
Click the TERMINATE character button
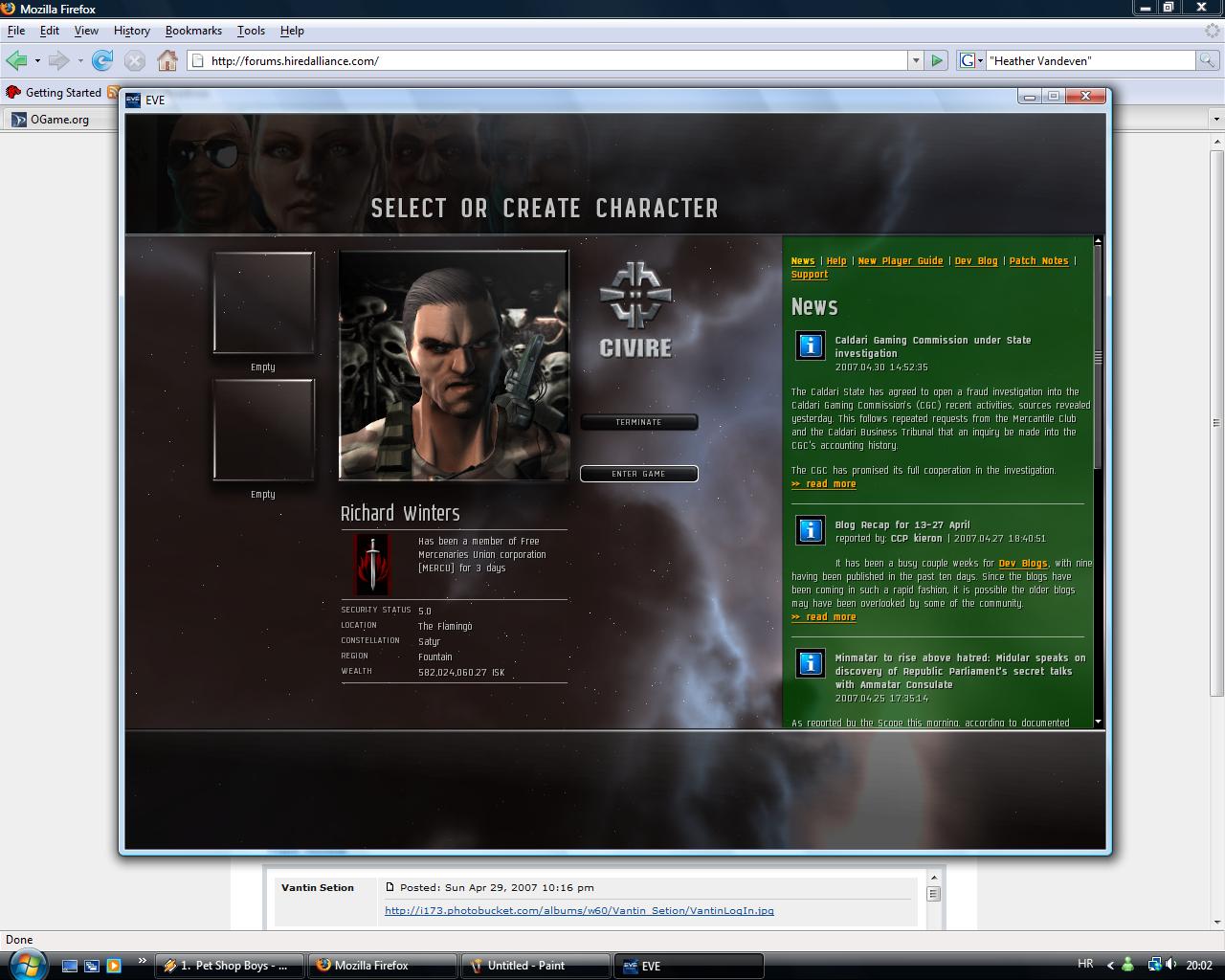pos(638,422)
